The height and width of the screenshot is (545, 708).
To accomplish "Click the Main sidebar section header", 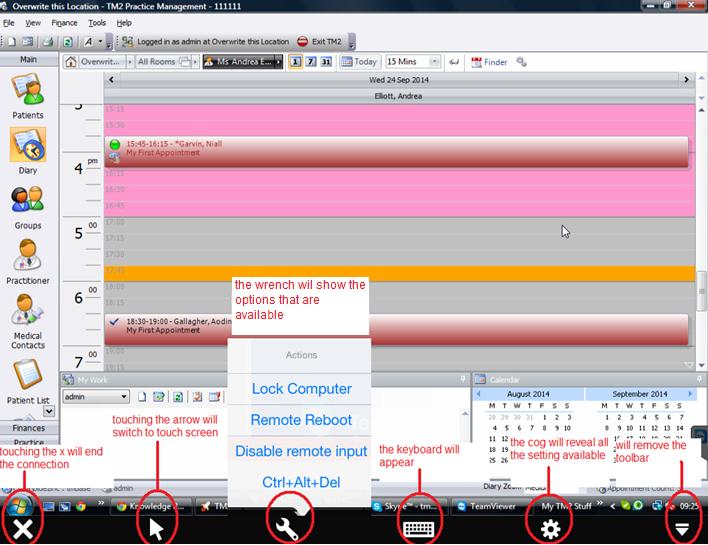I will pyautogui.click(x=29, y=60).
